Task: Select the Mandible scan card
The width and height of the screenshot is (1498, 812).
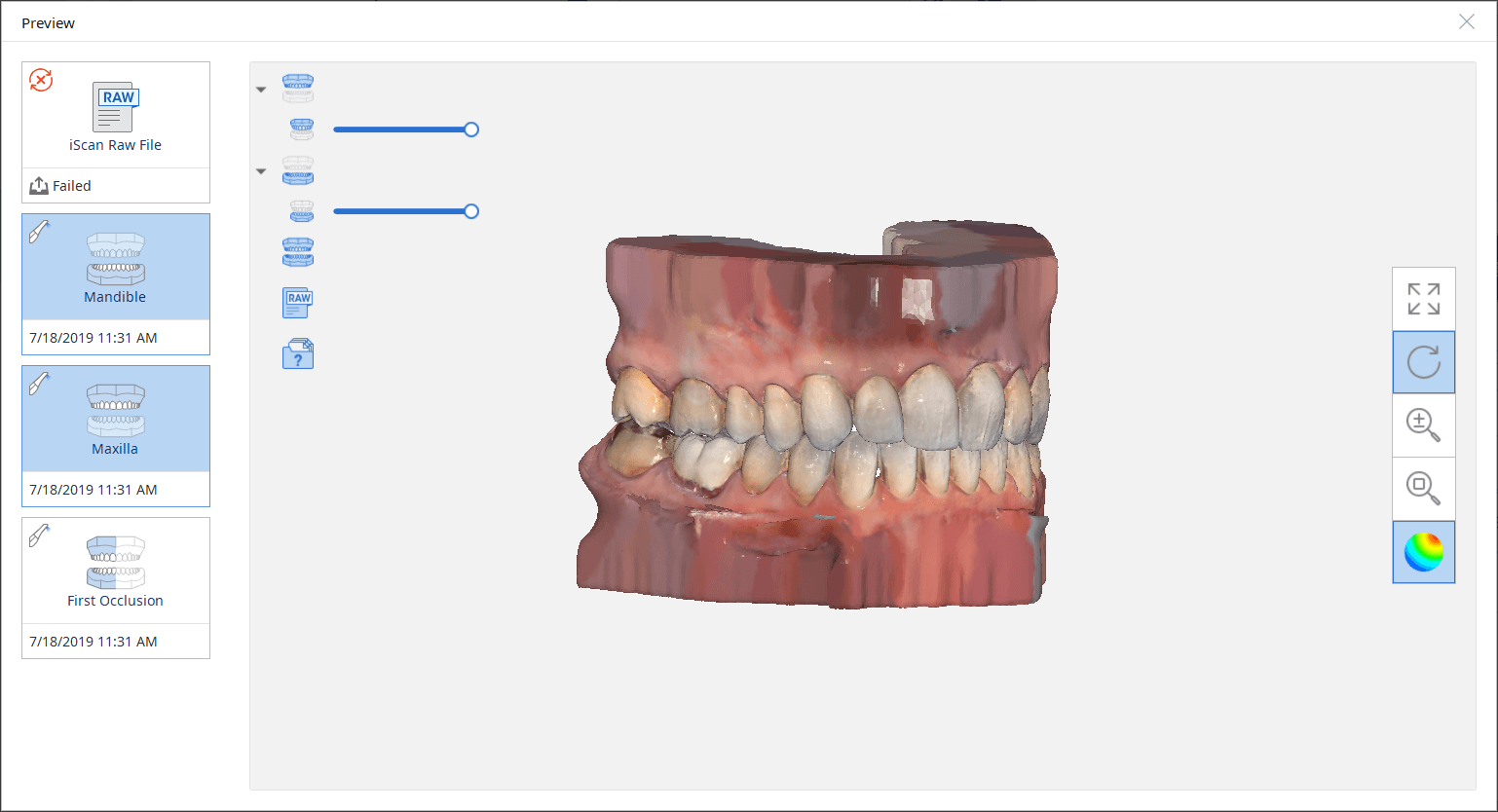Action: click(x=116, y=284)
